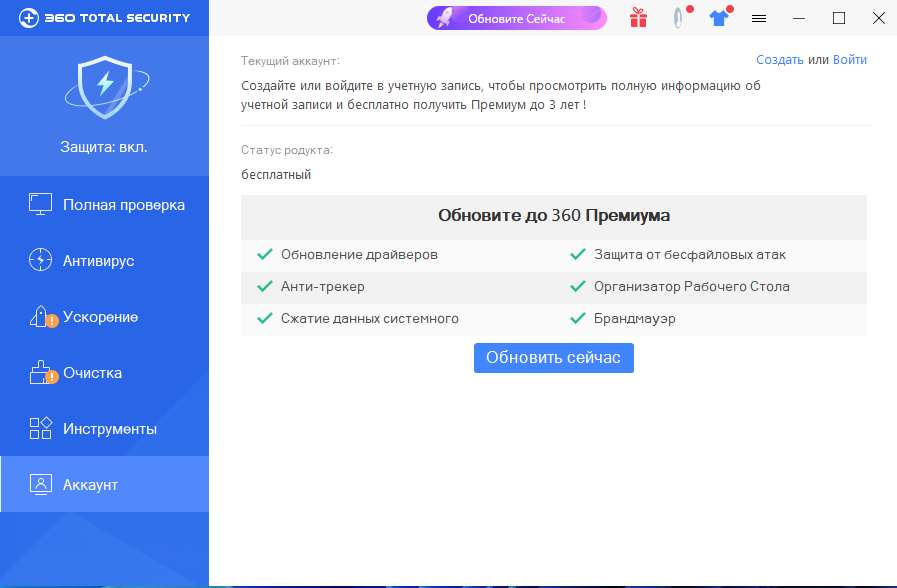
Task: Click the blue Обновить сейчас button
Action: click(554, 358)
